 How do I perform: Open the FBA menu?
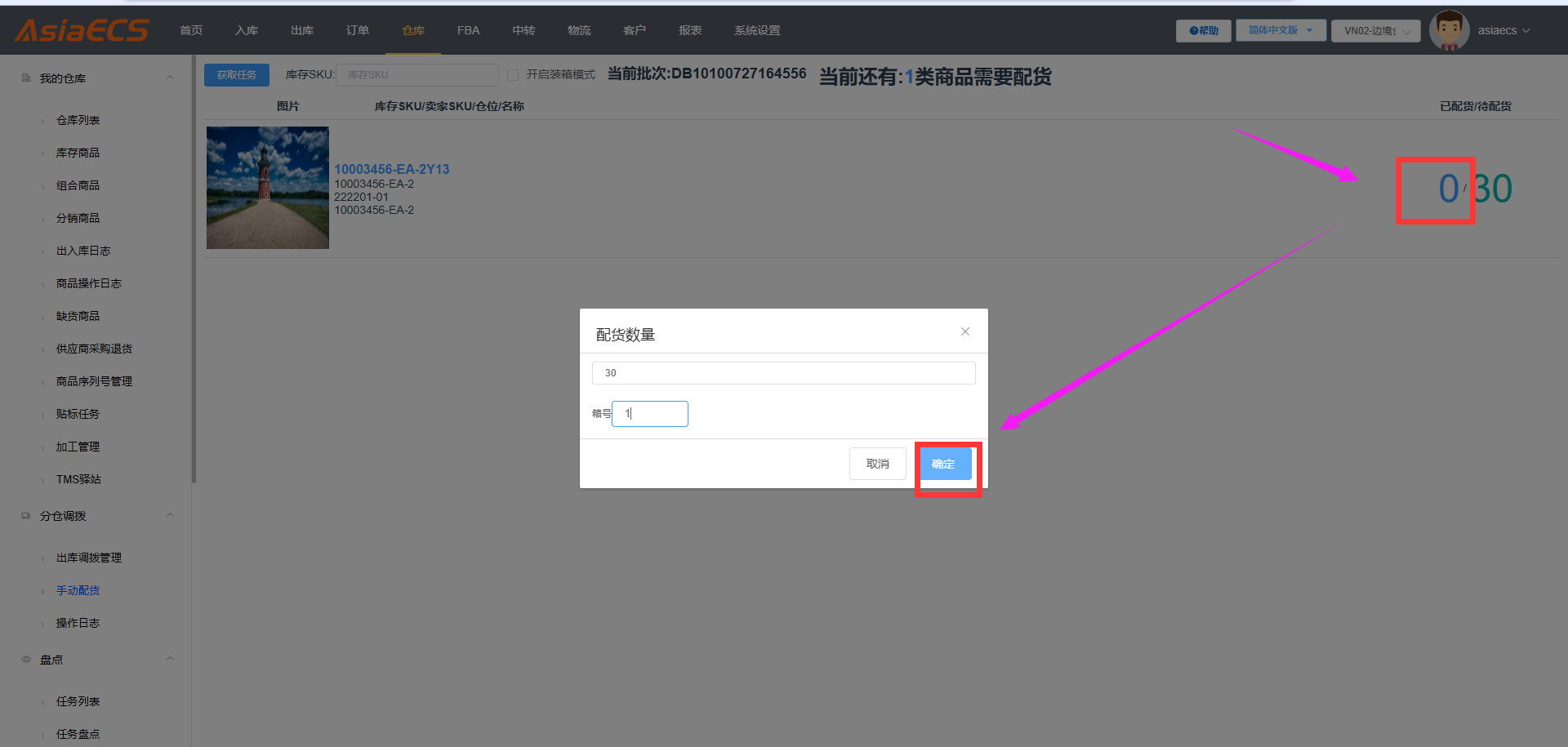[469, 30]
